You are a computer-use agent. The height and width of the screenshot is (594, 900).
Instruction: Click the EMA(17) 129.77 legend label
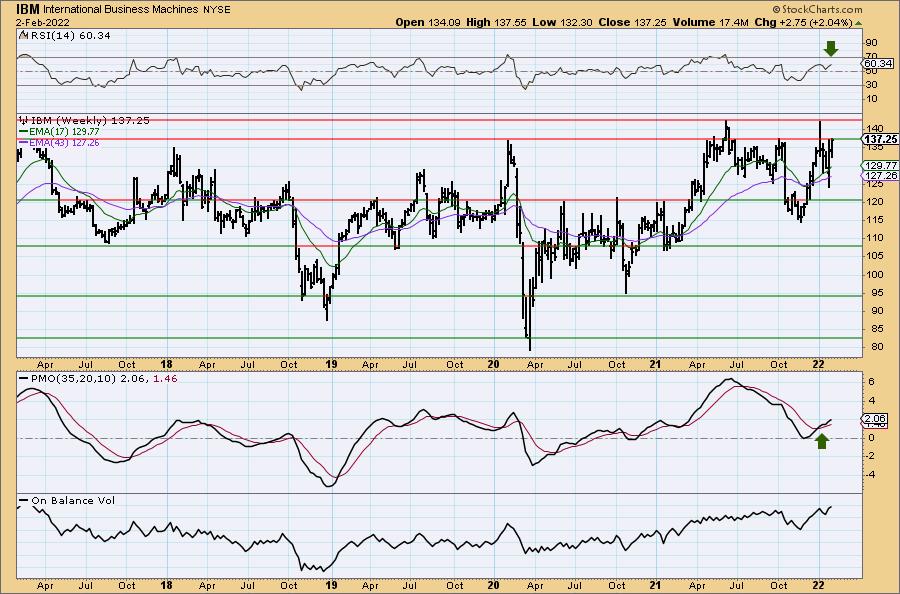65,131
